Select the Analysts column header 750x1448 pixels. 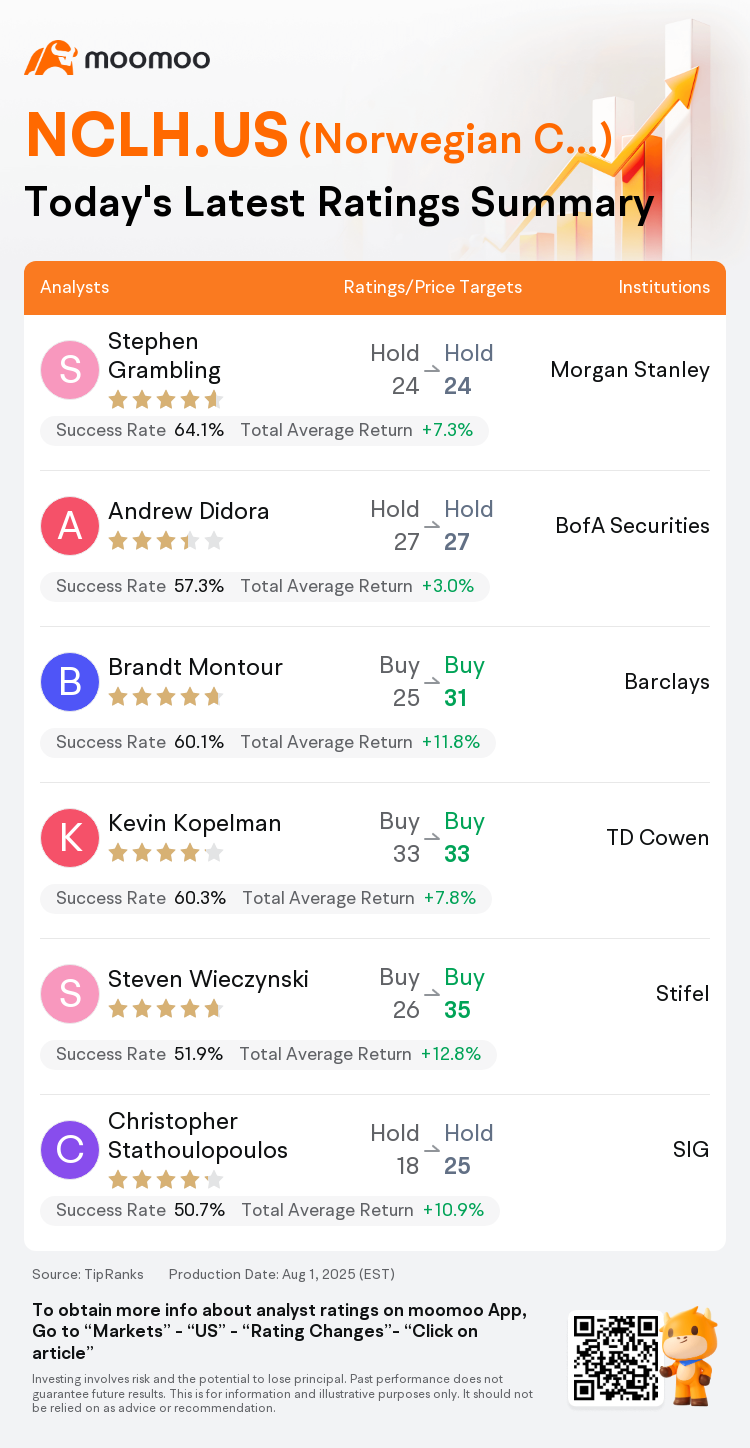75,287
